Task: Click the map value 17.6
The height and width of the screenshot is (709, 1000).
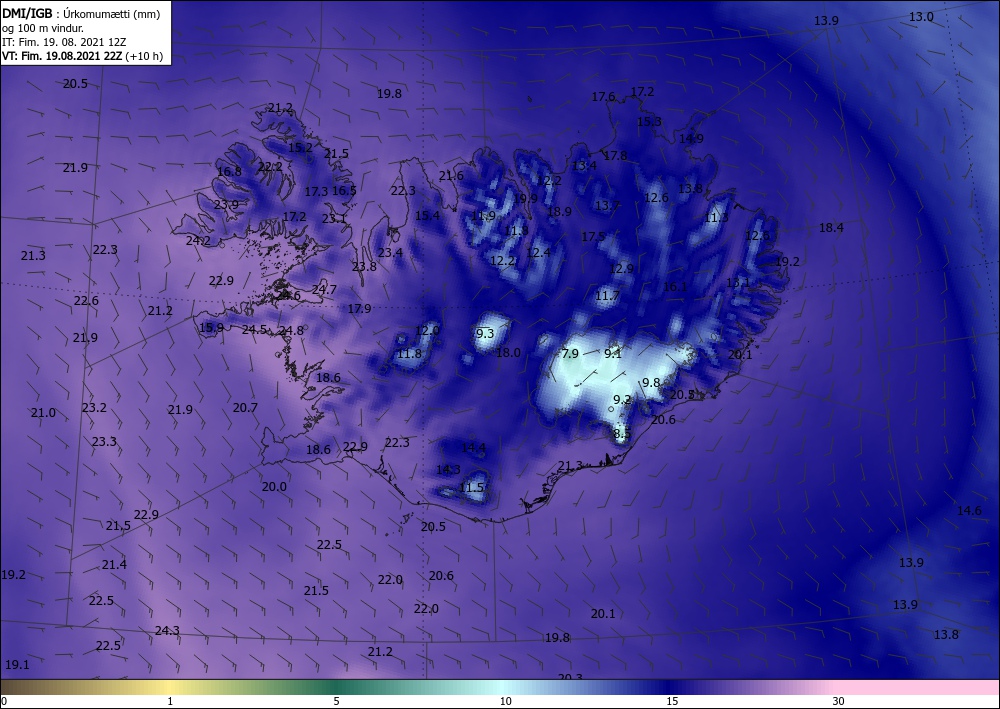Action: (x=603, y=96)
